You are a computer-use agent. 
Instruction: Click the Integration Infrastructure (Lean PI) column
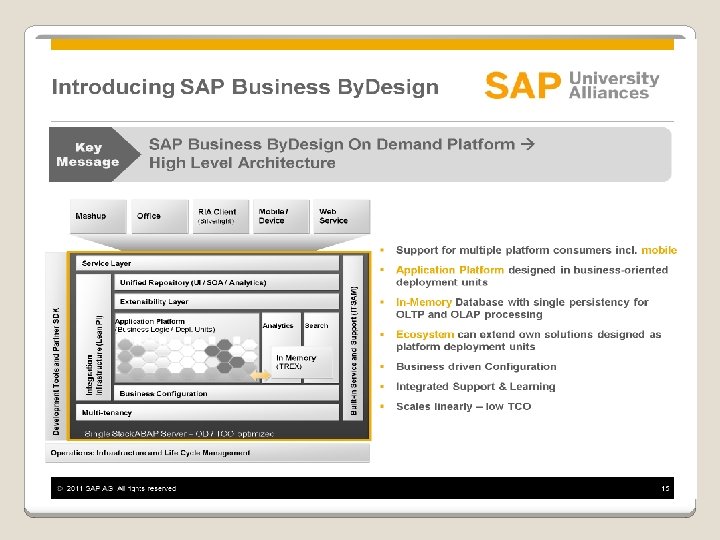pyautogui.click(x=94, y=338)
